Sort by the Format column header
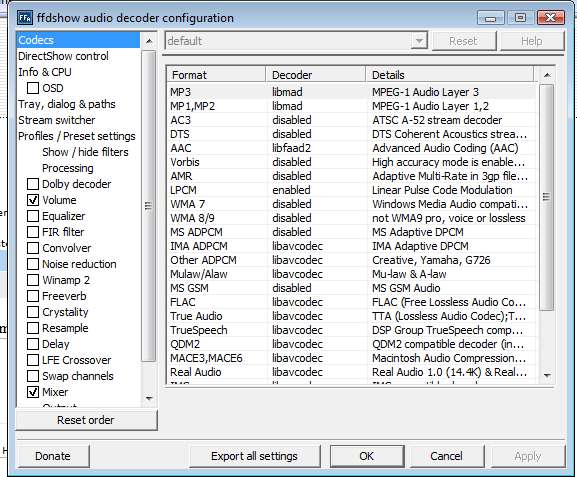Screen dimensions: 577x477 [216, 75]
